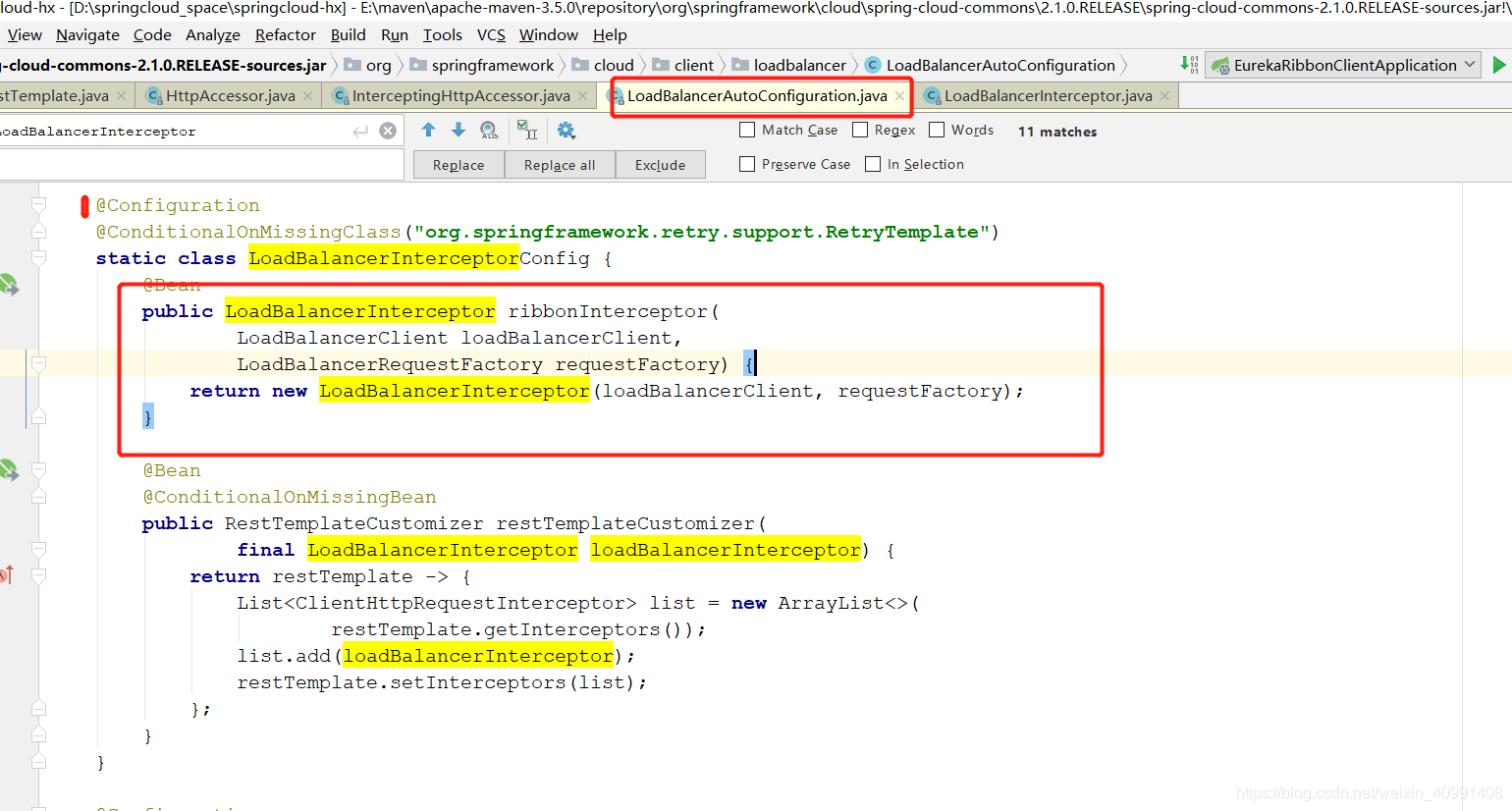Open the Analyze menu

click(x=213, y=34)
